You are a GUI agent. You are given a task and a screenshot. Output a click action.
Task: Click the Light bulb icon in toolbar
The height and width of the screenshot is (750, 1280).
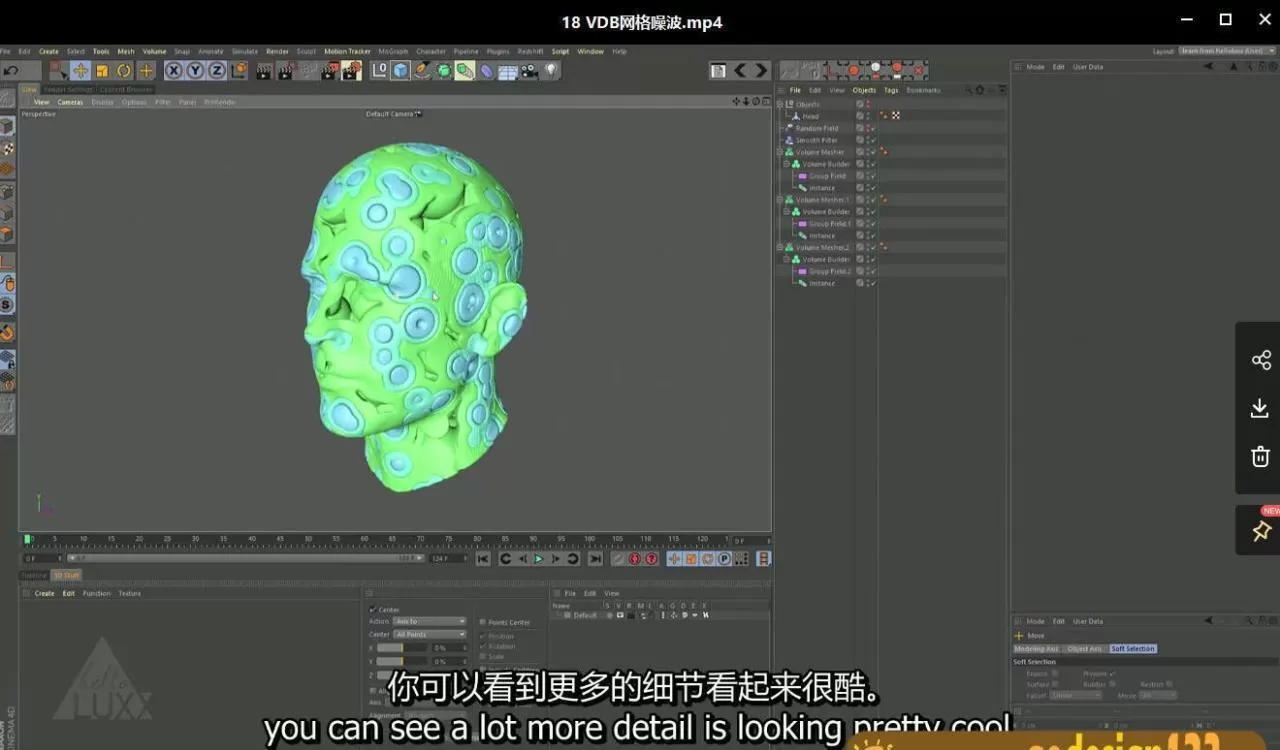[x=550, y=71]
